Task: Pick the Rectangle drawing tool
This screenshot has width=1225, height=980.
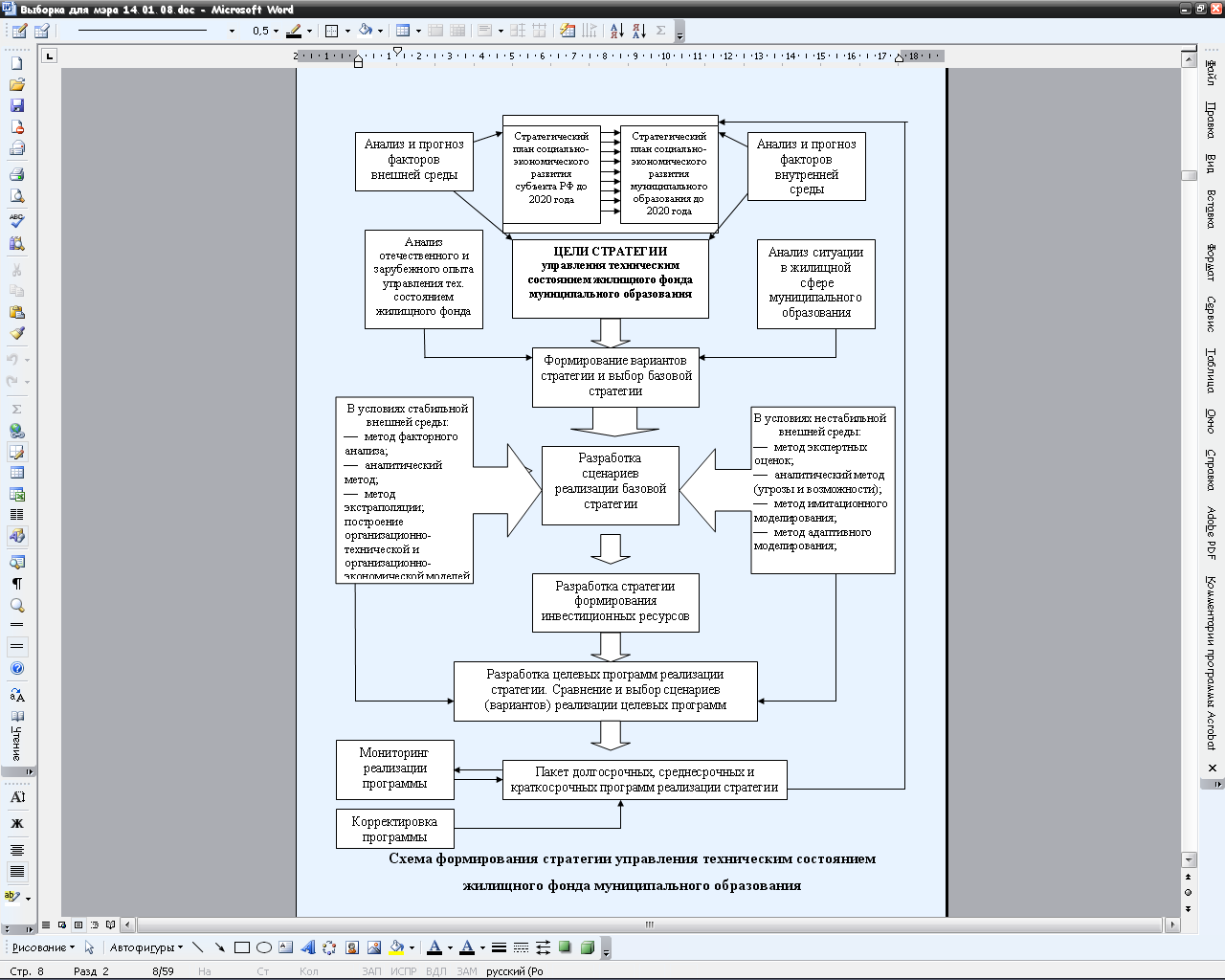Action: (241, 947)
